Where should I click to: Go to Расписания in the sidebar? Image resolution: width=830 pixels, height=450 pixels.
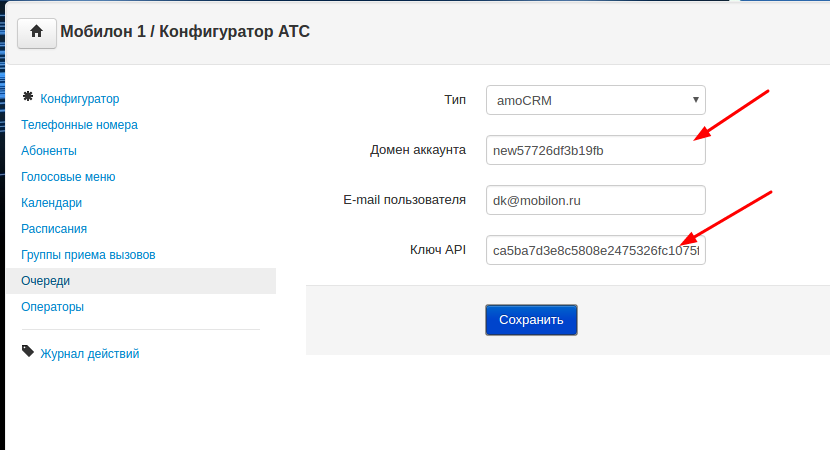(x=54, y=229)
